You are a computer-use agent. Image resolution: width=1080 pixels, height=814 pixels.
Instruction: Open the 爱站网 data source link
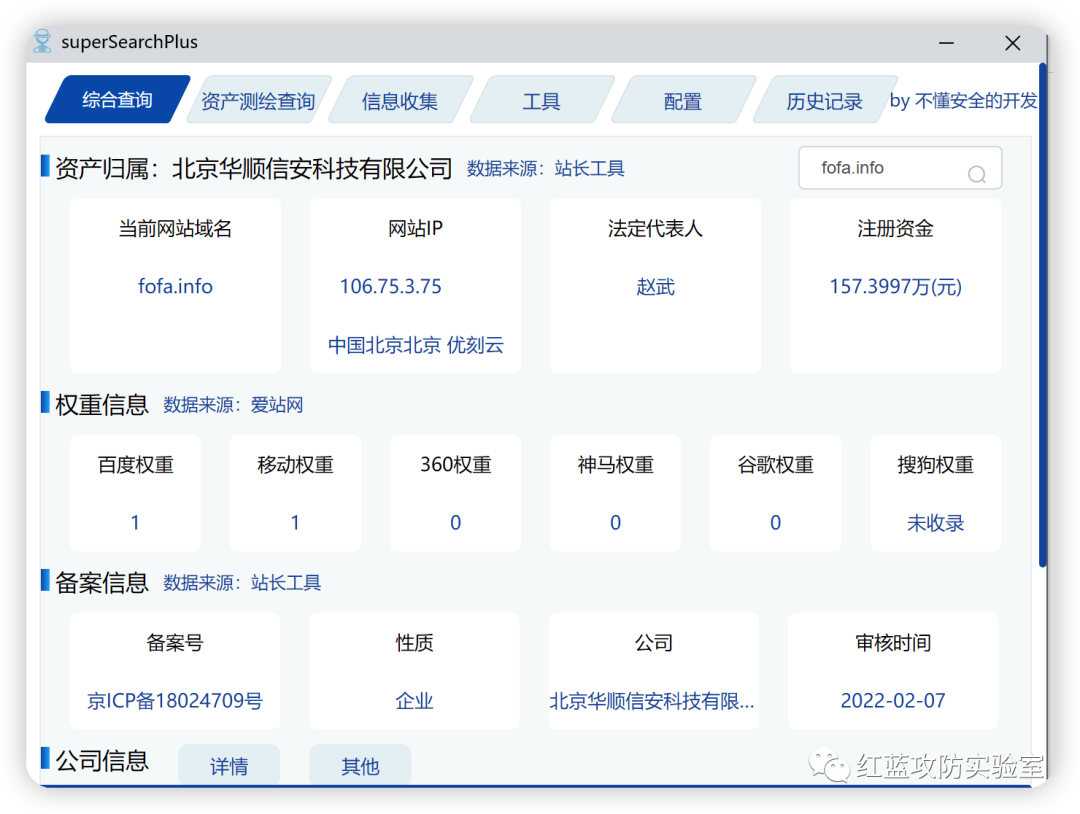[277, 405]
